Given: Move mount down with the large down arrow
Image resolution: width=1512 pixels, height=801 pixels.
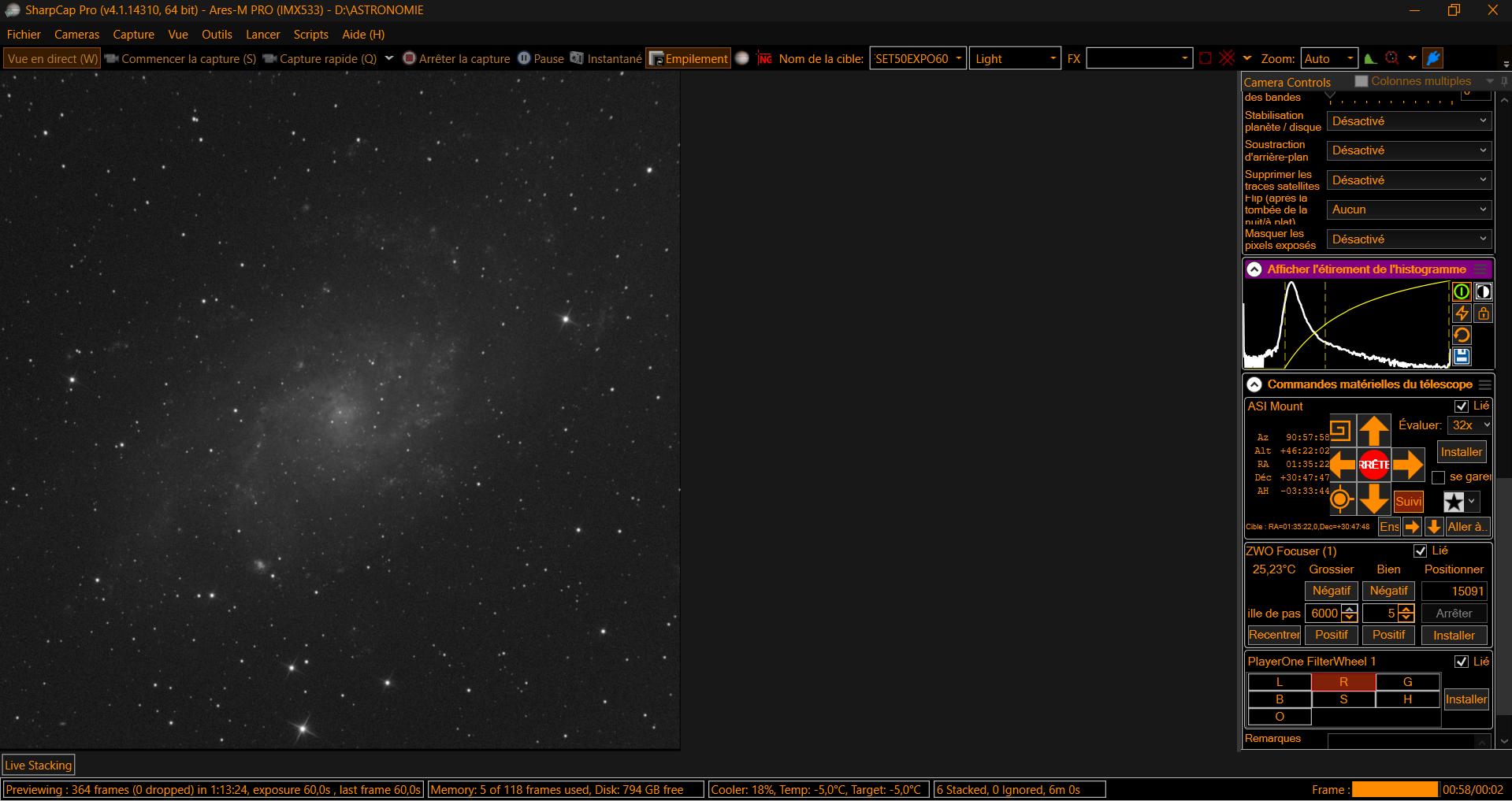Looking at the screenshot, I should [x=1374, y=499].
